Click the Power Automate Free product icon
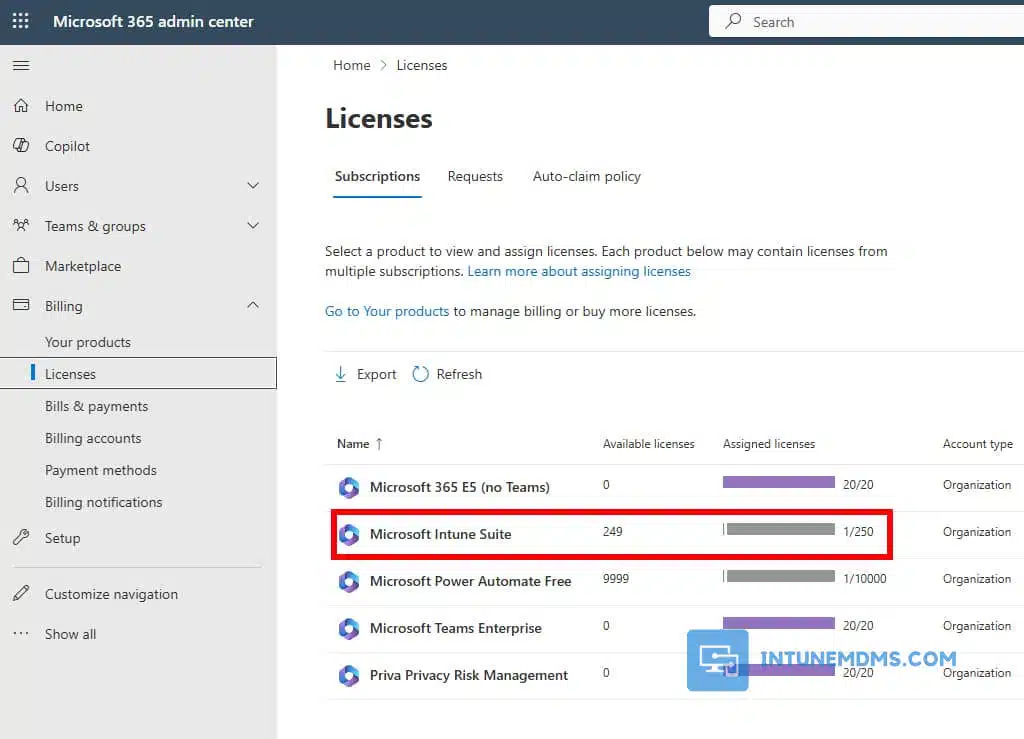The image size is (1024, 739). tap(349, 581)
